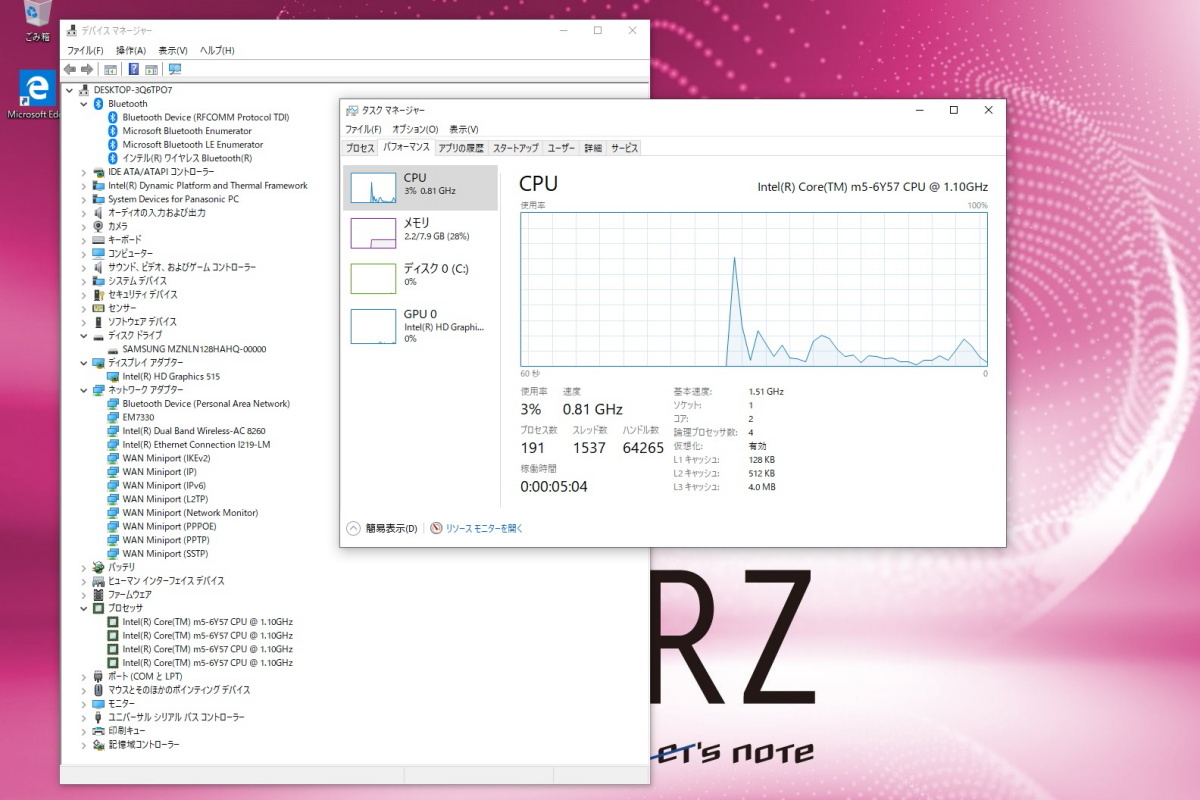Switch to アプリの履歴 tab
The width and height of the screenshot is (1200, 800).
(x=461, y=148)
